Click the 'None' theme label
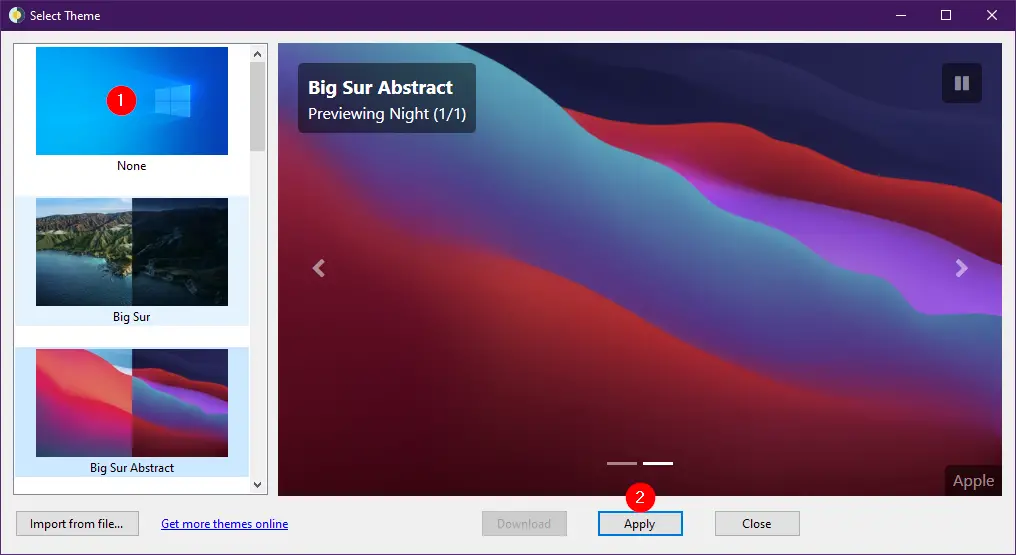This screenshot has width=1016, height=555. pos(132,166)
